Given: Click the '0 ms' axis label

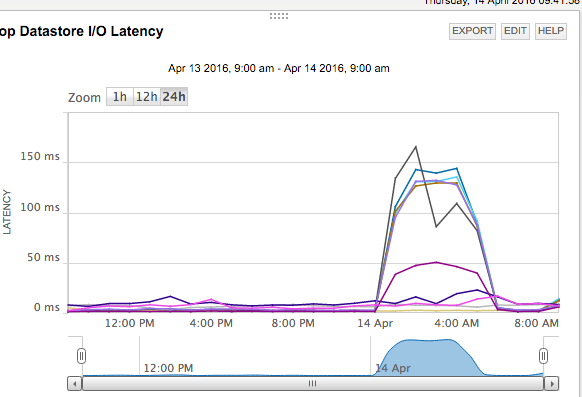Looking at the screenshot, I should pyautogui.click(x=47, y=308).
